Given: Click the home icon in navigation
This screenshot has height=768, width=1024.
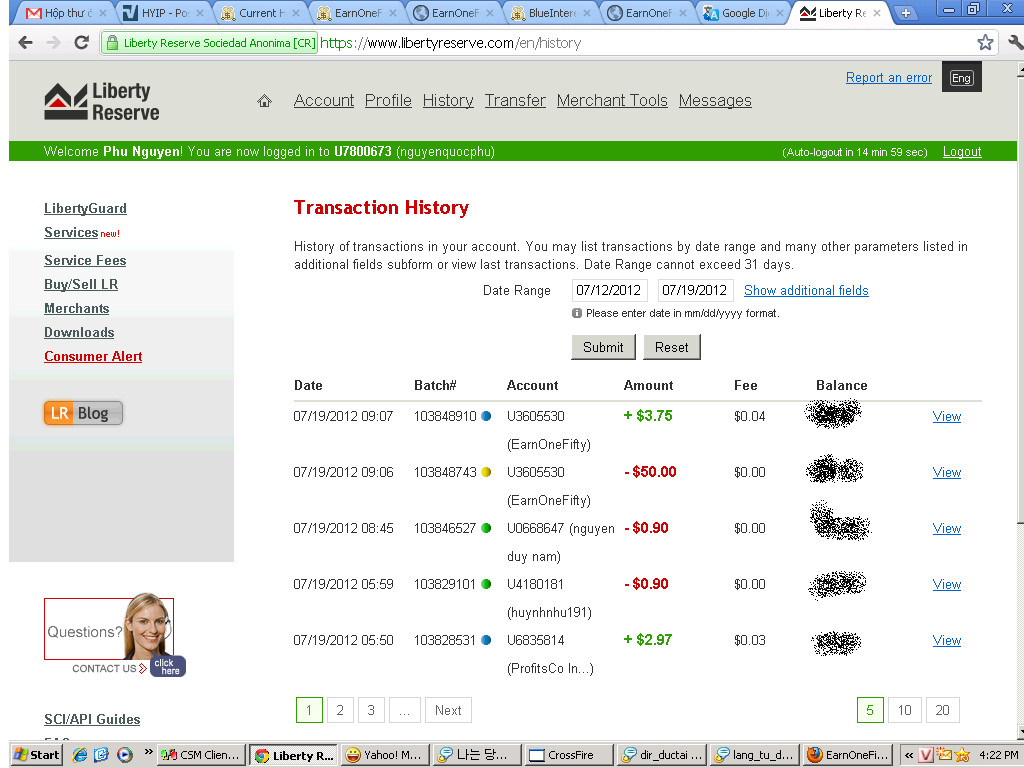Looking at the screenshot, I should click(264, 101).
